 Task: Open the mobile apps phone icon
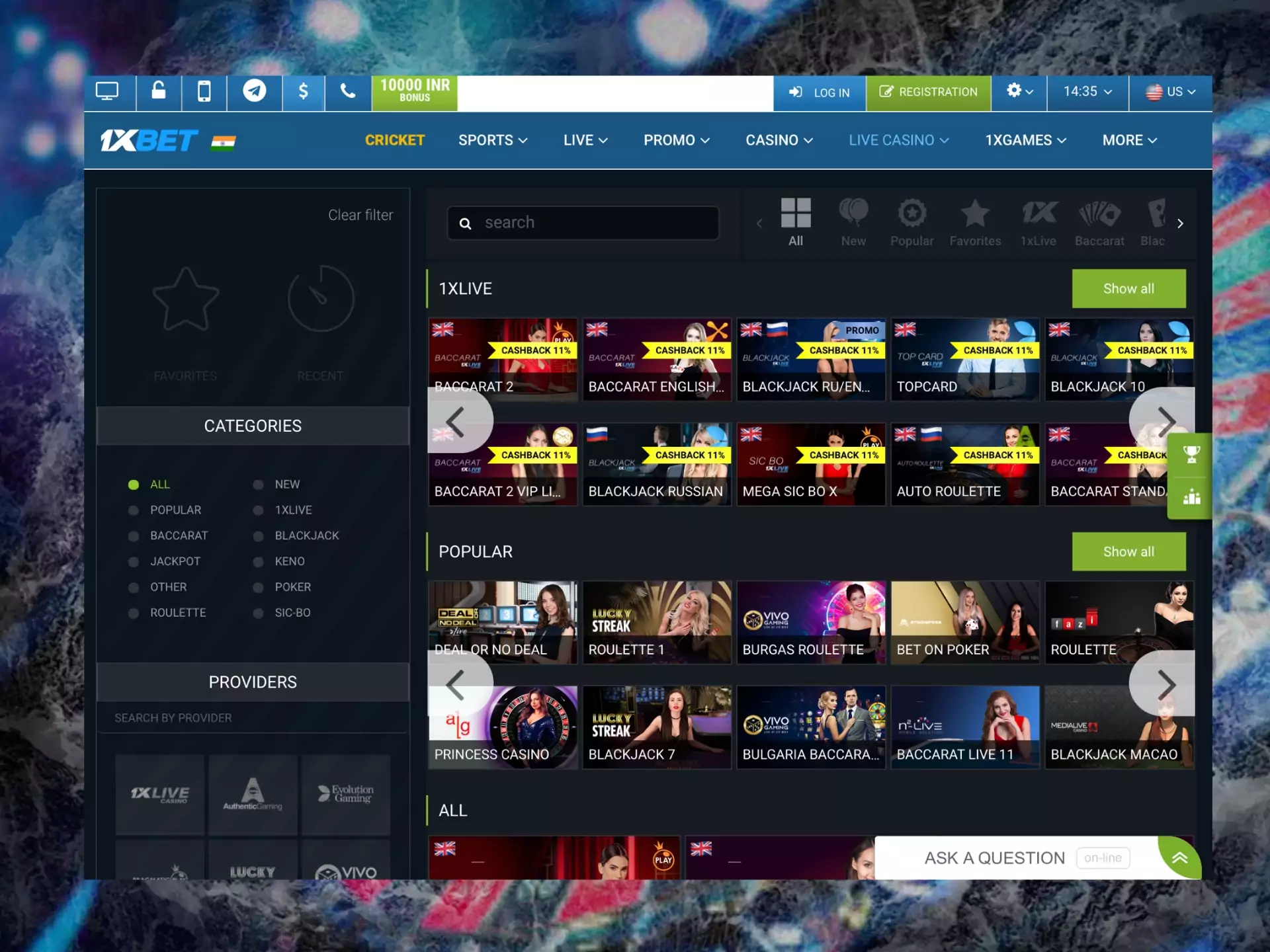click(x=204, y=91)
